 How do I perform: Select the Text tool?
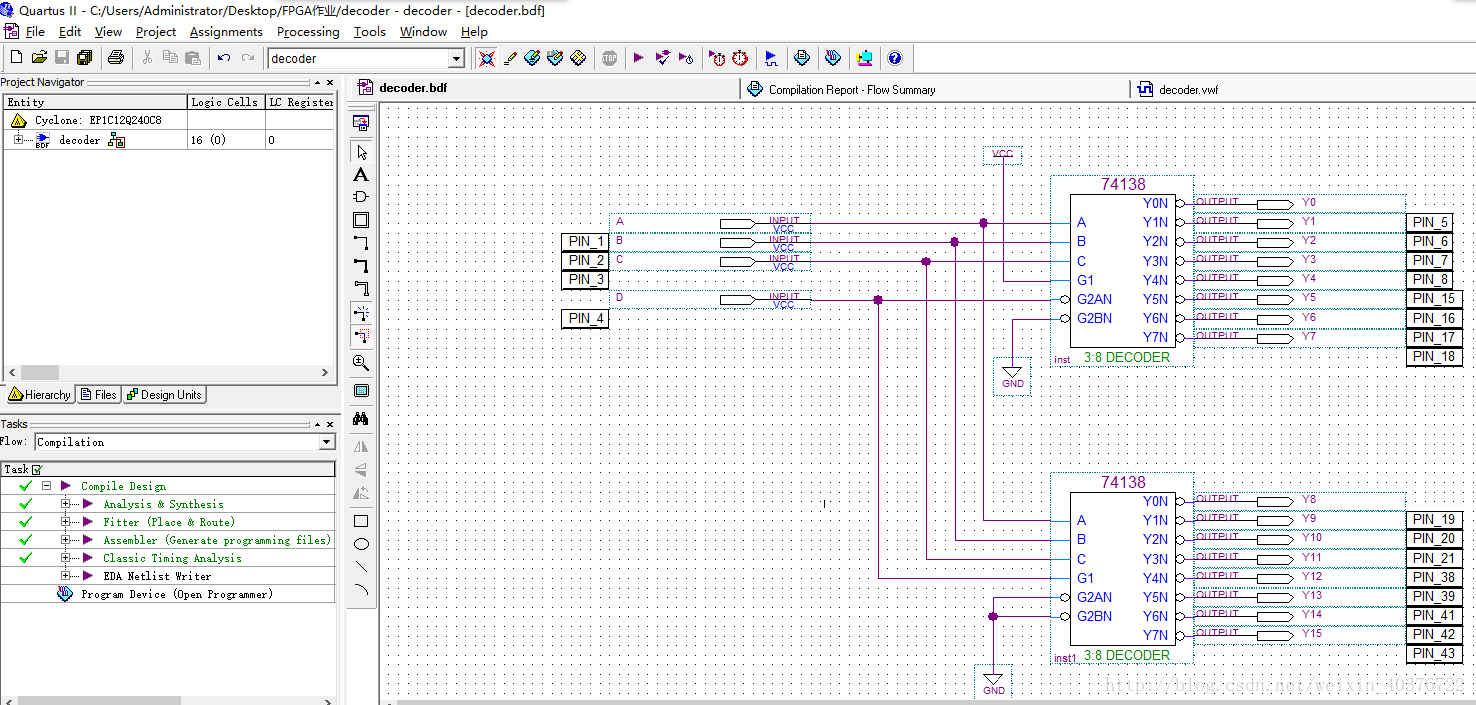pos(361,174)
